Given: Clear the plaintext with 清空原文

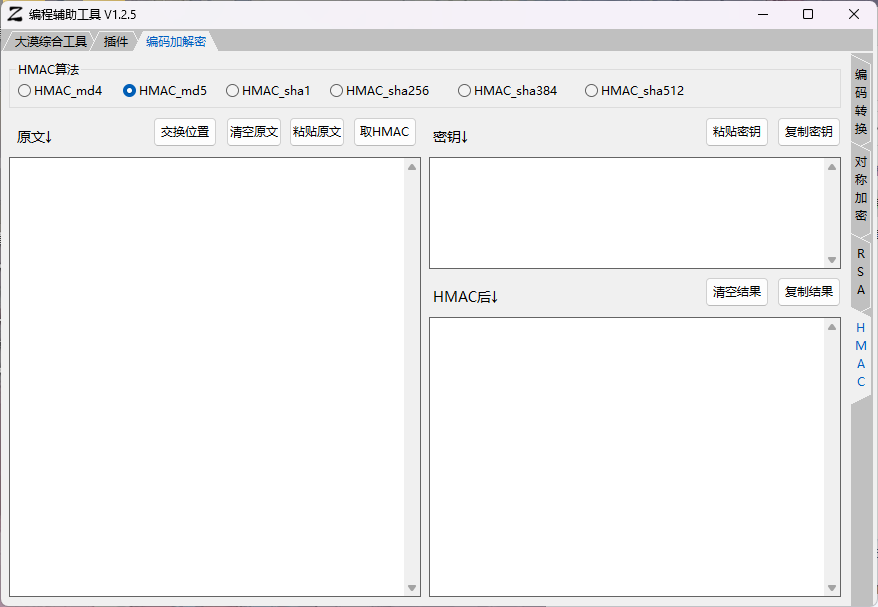Looking at the screenshot, I should [x=254, y=132].
